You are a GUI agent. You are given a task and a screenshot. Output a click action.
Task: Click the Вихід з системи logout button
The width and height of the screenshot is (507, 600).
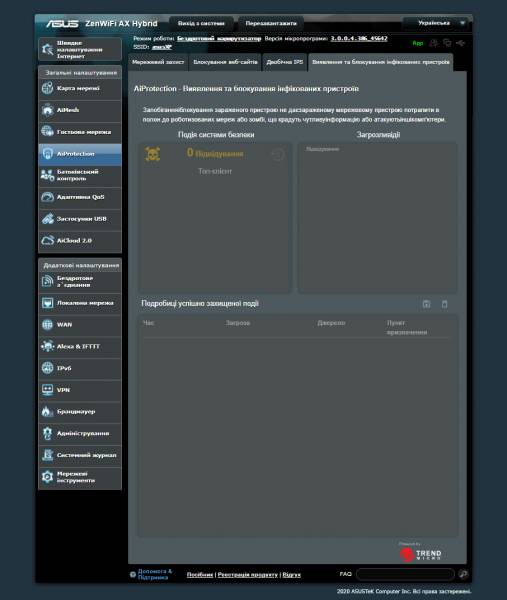(x=201, y=24)
